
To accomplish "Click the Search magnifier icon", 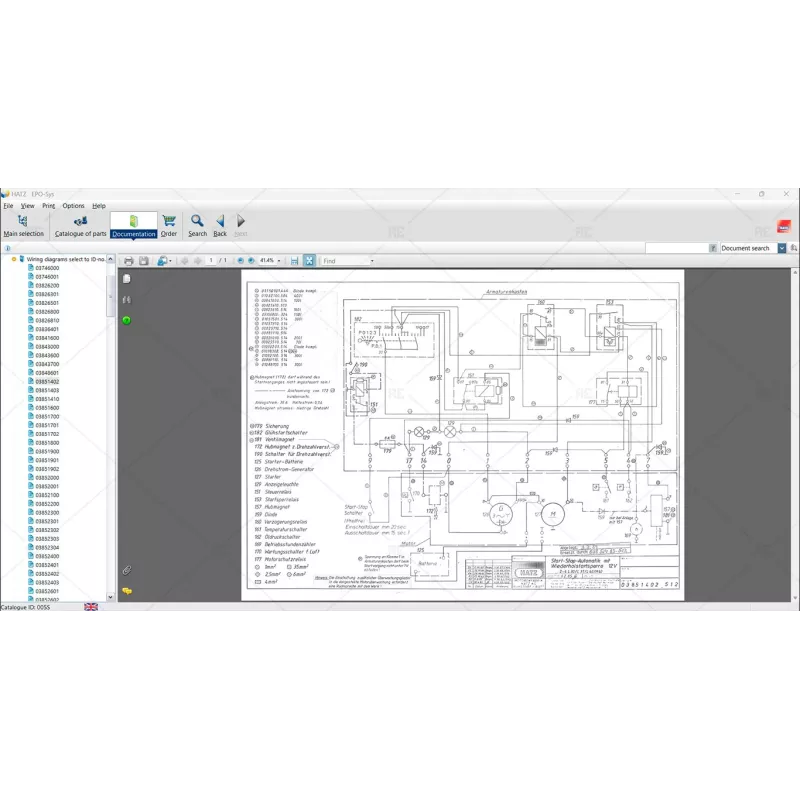I will (197, 221).
